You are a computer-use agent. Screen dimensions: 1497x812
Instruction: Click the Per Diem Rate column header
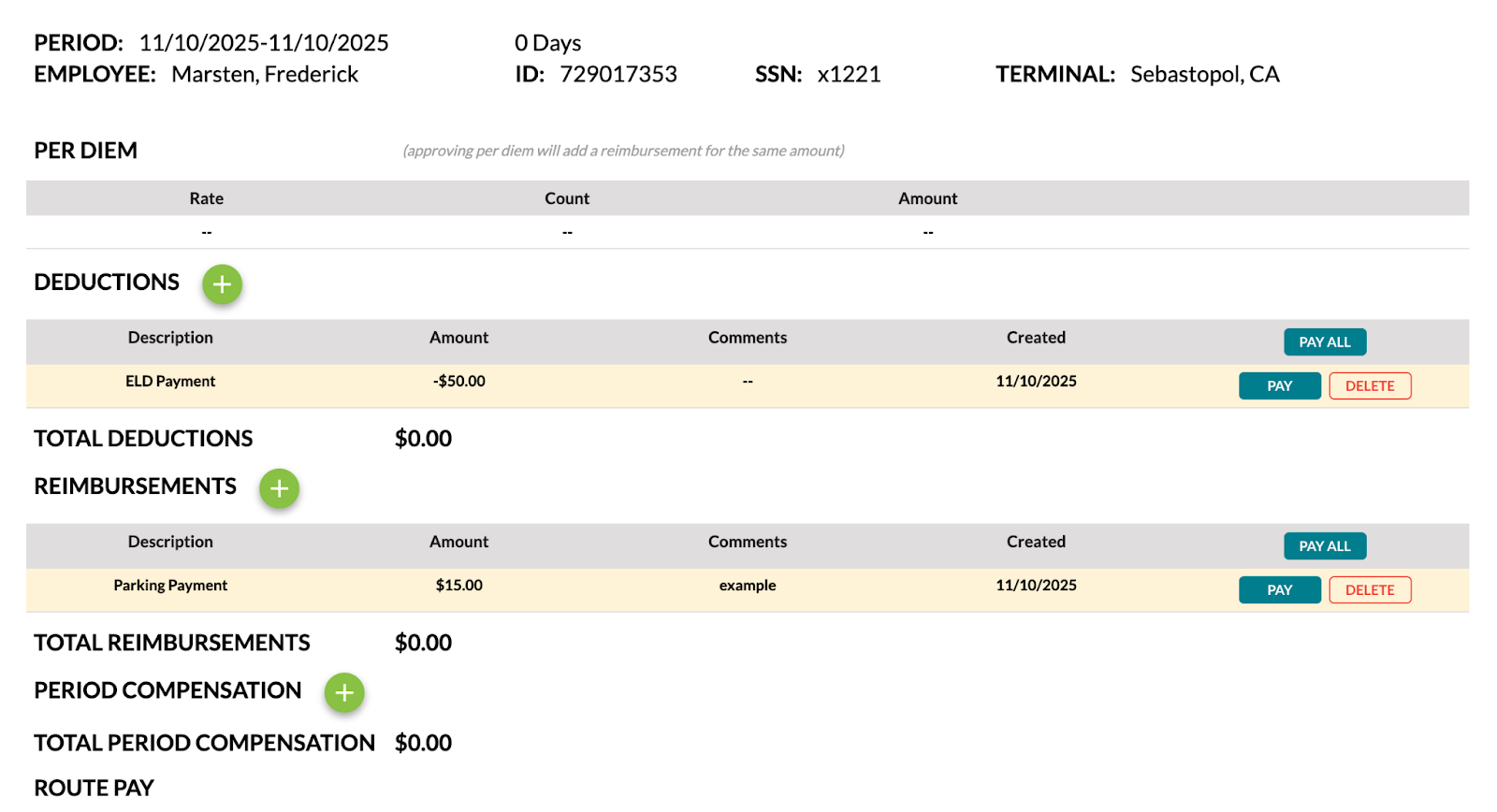(206, 198)
